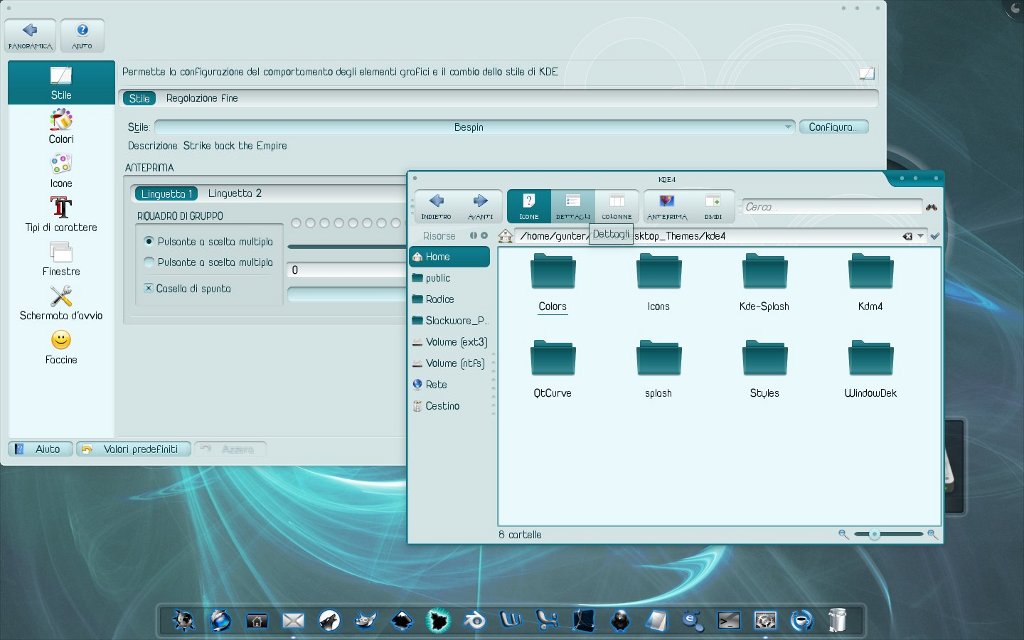Open Volume (ntfs) in places panel
Viewport: 1024px width, 640px height.
[449, 363]
